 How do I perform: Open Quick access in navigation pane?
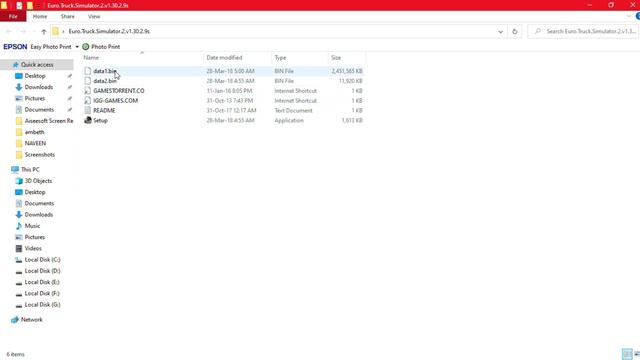pos(37,64)
